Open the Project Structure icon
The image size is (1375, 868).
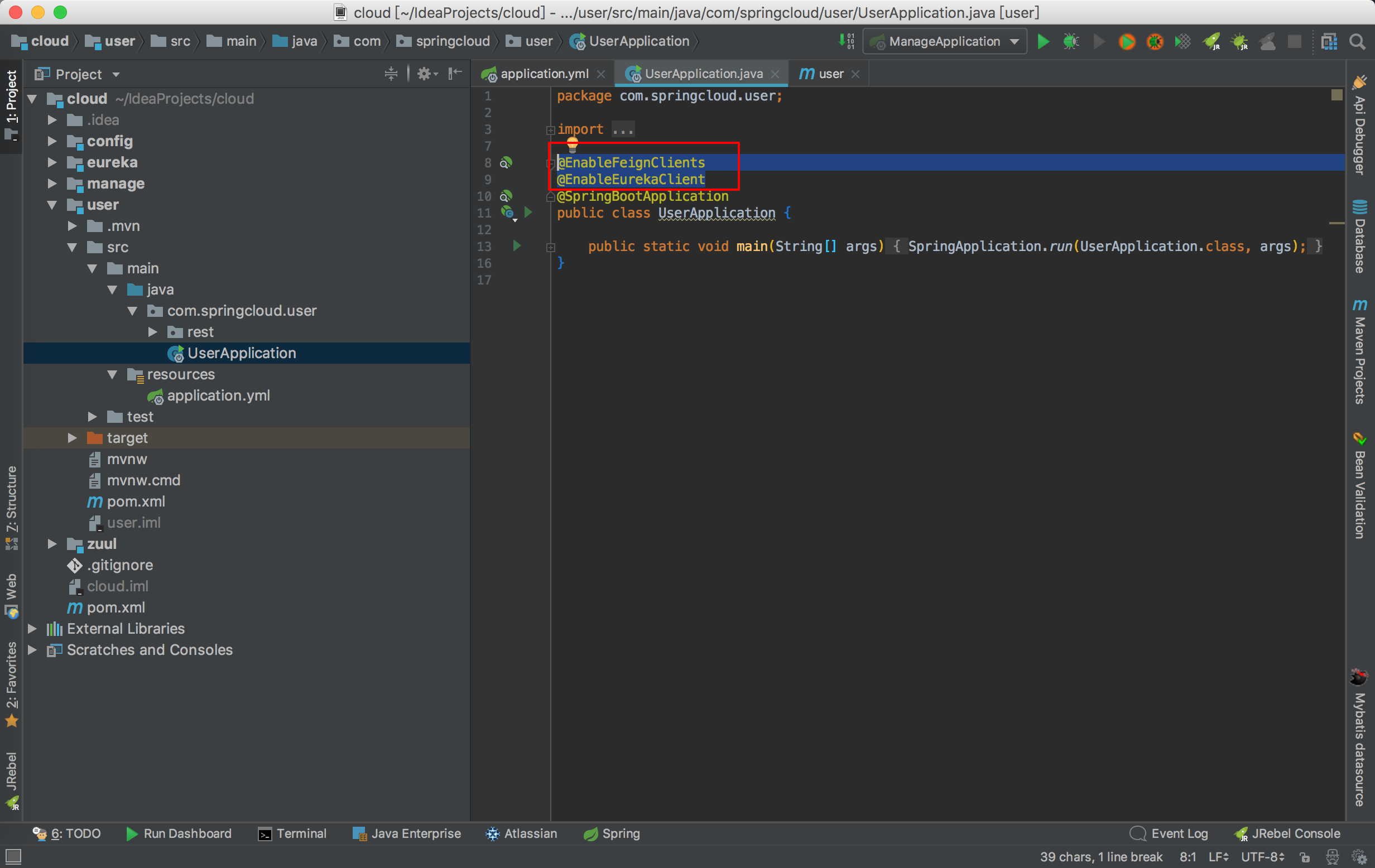click(1329, 42)
